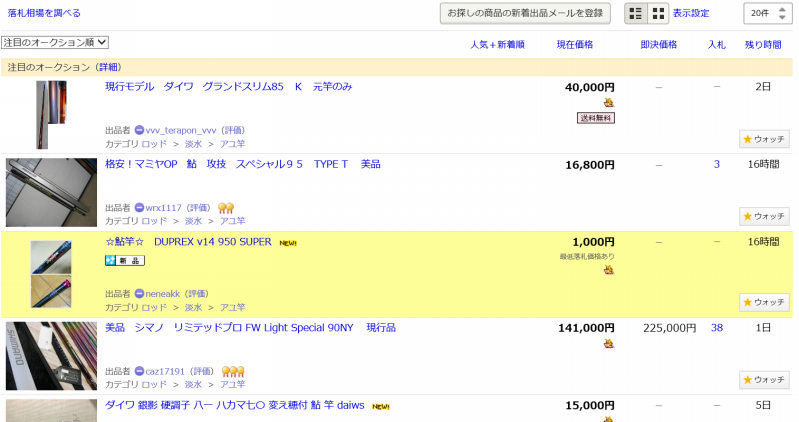799x422 pixels.
Task: Open 格安！マミヤOP 鮎 攻技 auction title
Action: (243, 164)
